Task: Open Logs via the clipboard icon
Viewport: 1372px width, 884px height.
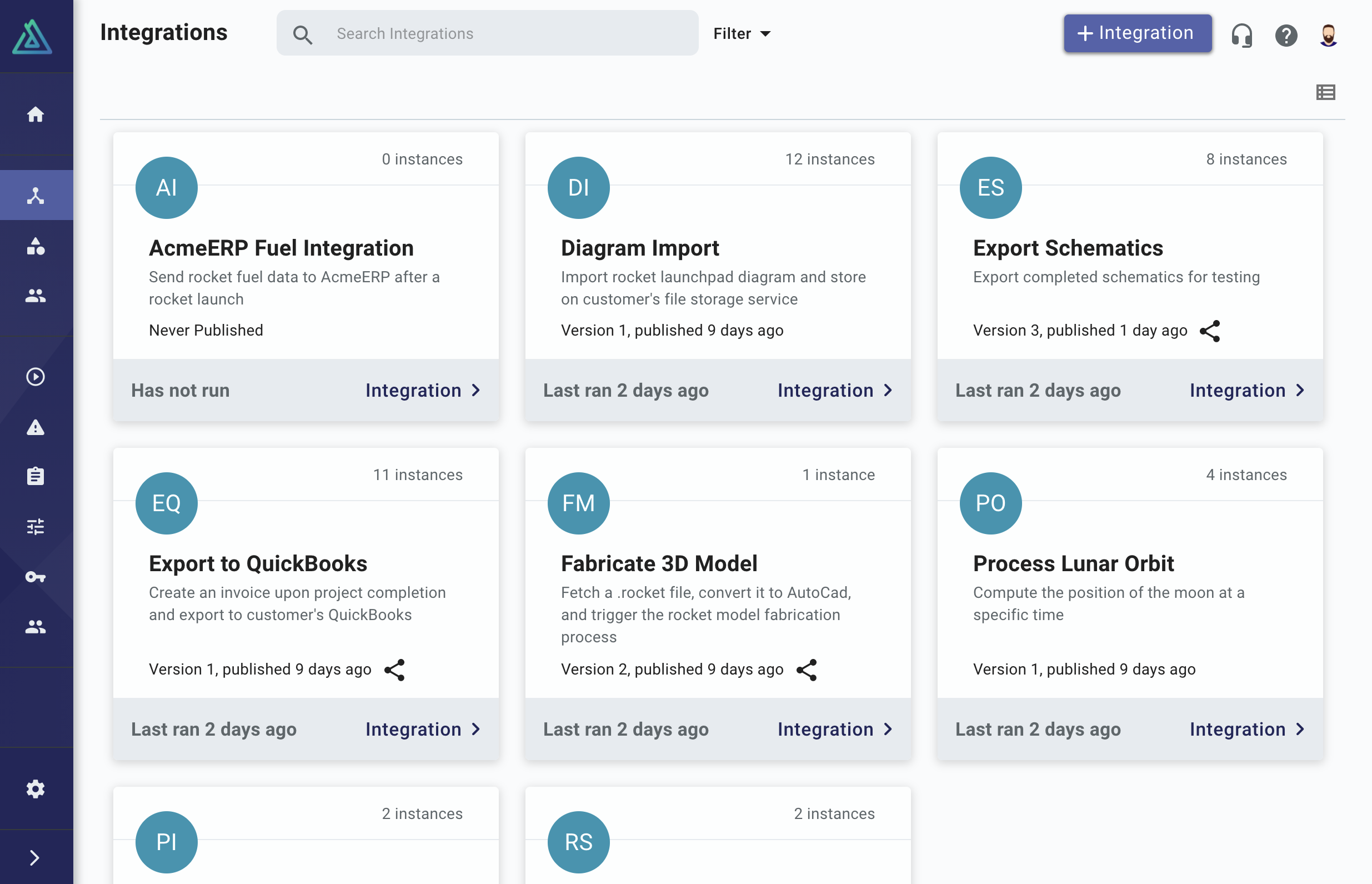Action: [x=36, y=476]
